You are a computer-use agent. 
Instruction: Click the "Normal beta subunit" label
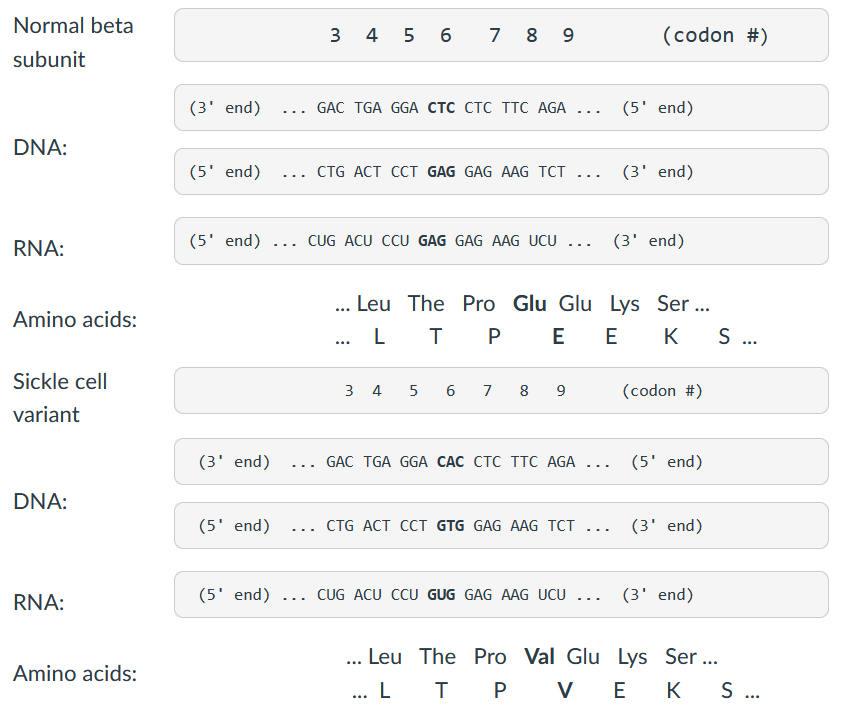[x=73, y=42]
